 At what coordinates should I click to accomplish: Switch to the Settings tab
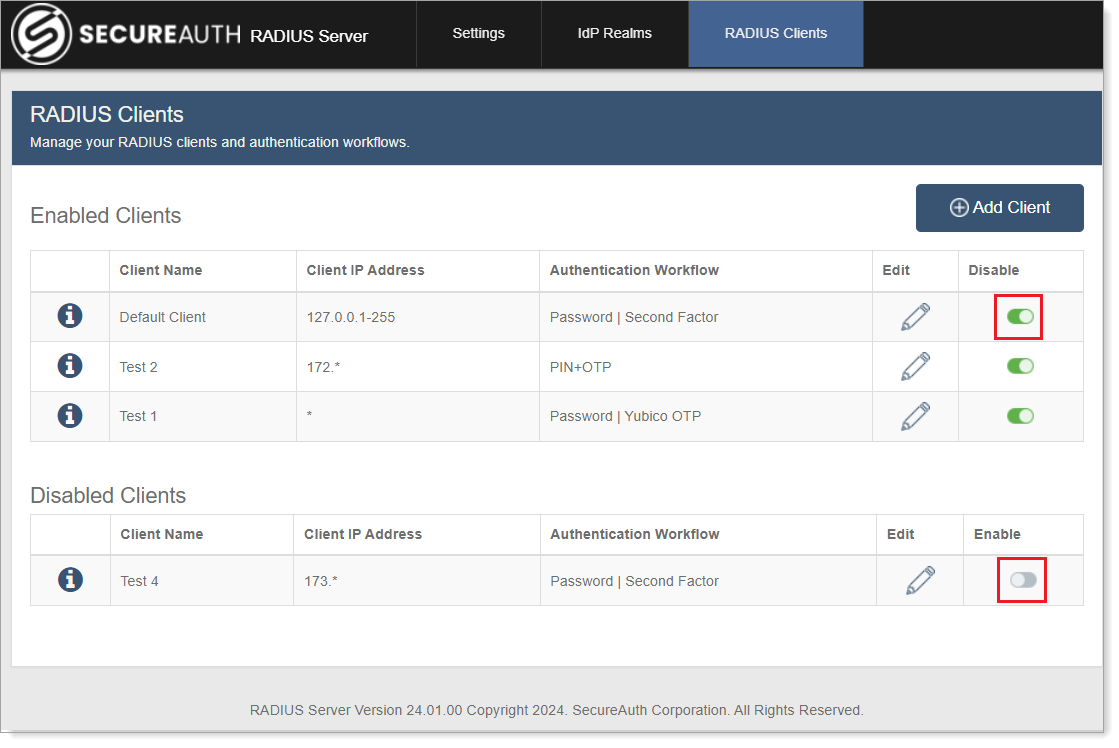coord(478,34)
